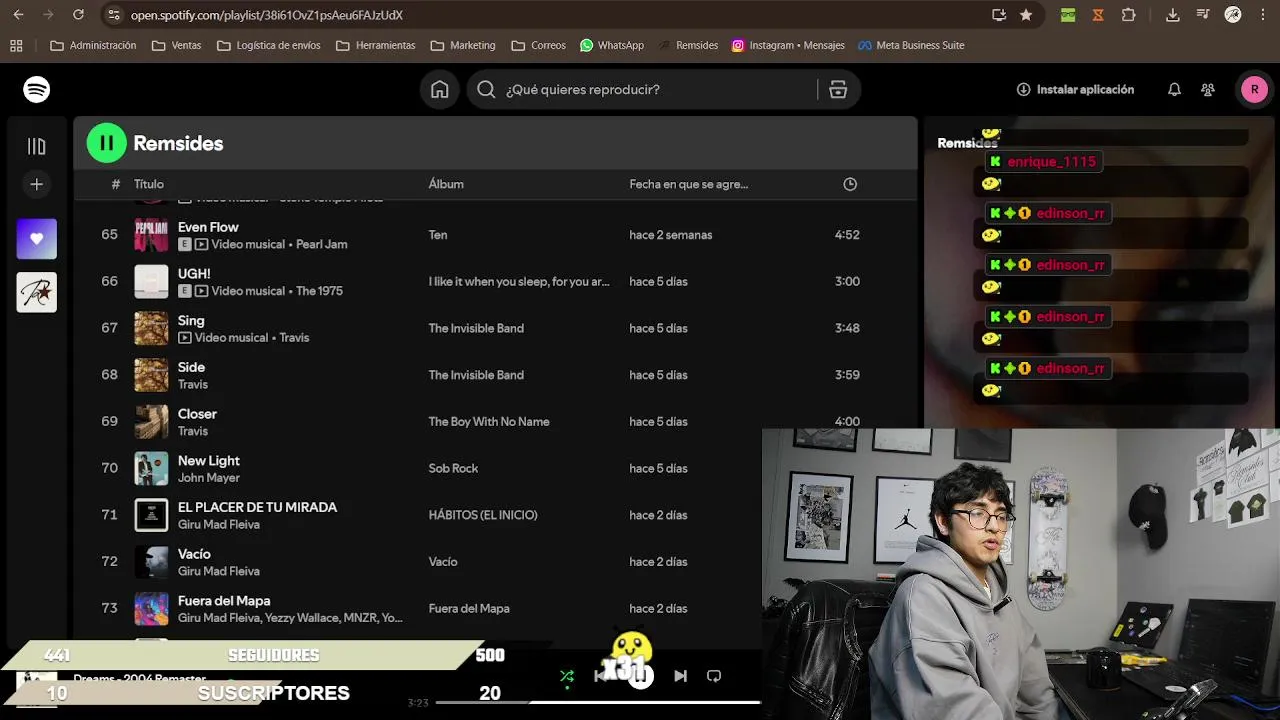This screenshot has width=1280, height=720.
Task: Open the Chrome three-dot menu
Action: (x=1263, y=15)
